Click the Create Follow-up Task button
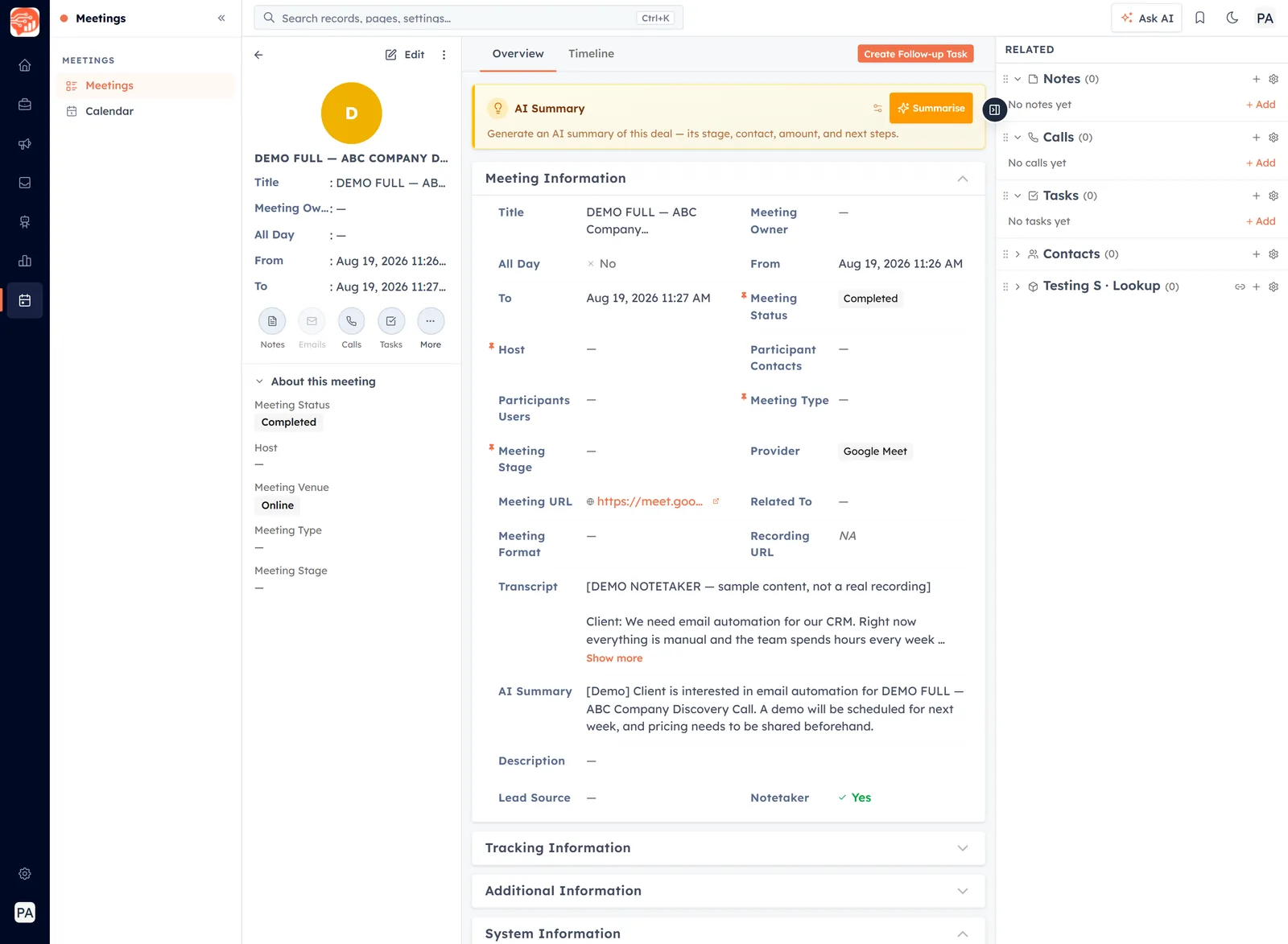1288x944 pixels. pos(915,54)
